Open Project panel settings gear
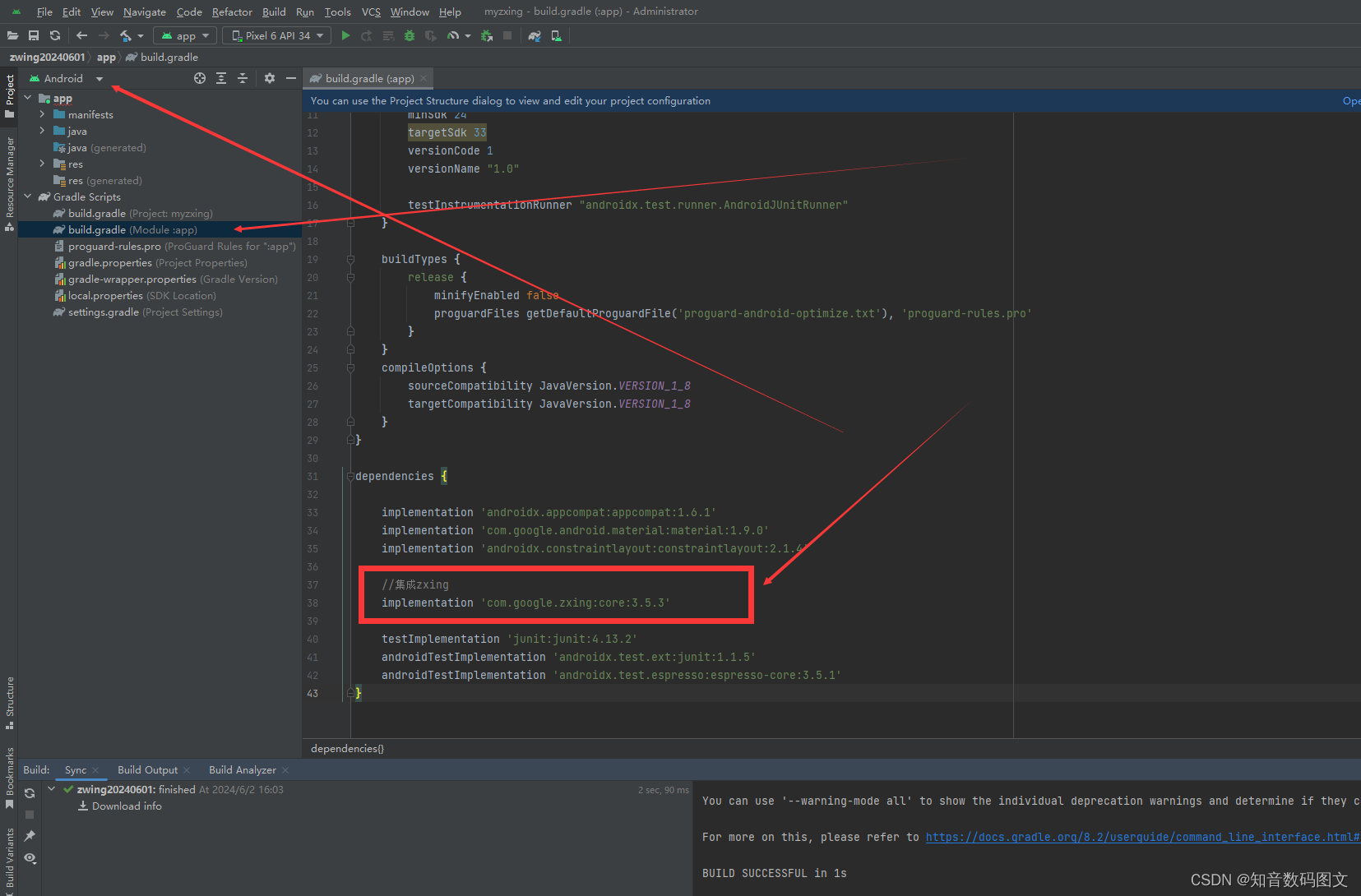 [269, 77]
